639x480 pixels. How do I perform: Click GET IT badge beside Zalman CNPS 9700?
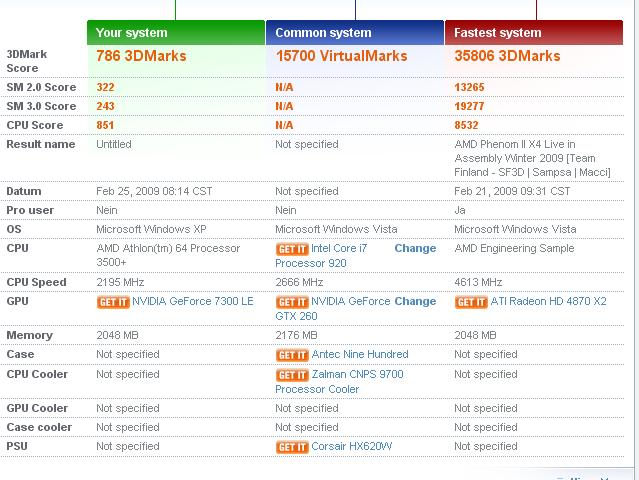click(x=292, y=375)
